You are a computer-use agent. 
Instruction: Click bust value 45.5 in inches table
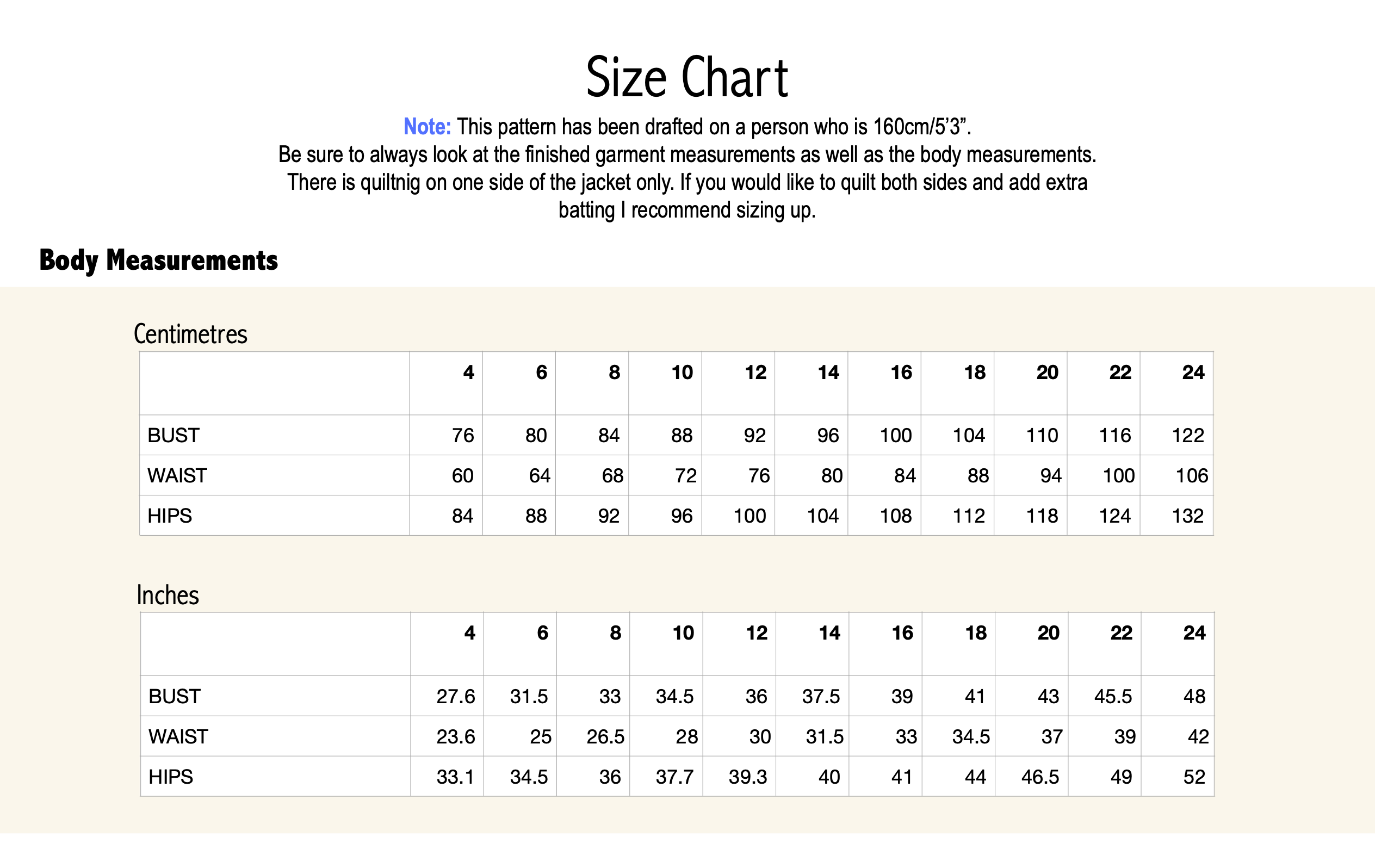point(1112,697)
